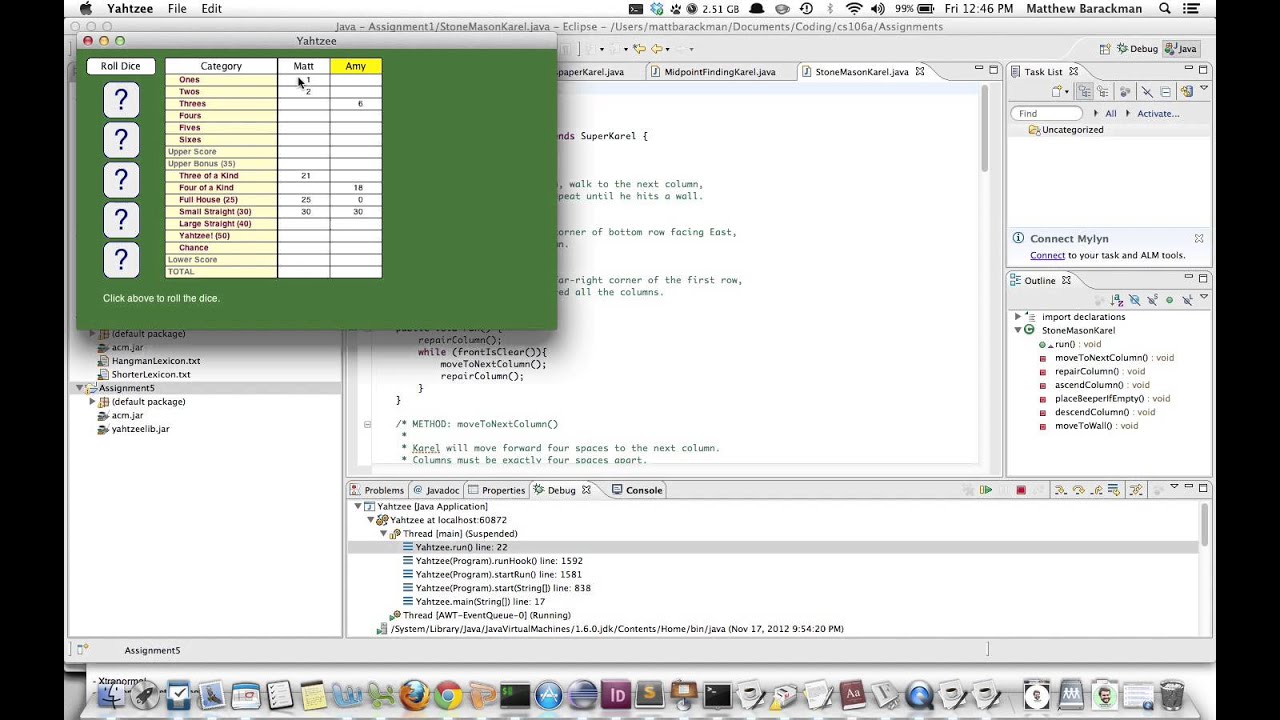Click Synchronize Changed icon in Task List
The height and width of the screenshot is (720, 1280).
(x=1187, y=91)
